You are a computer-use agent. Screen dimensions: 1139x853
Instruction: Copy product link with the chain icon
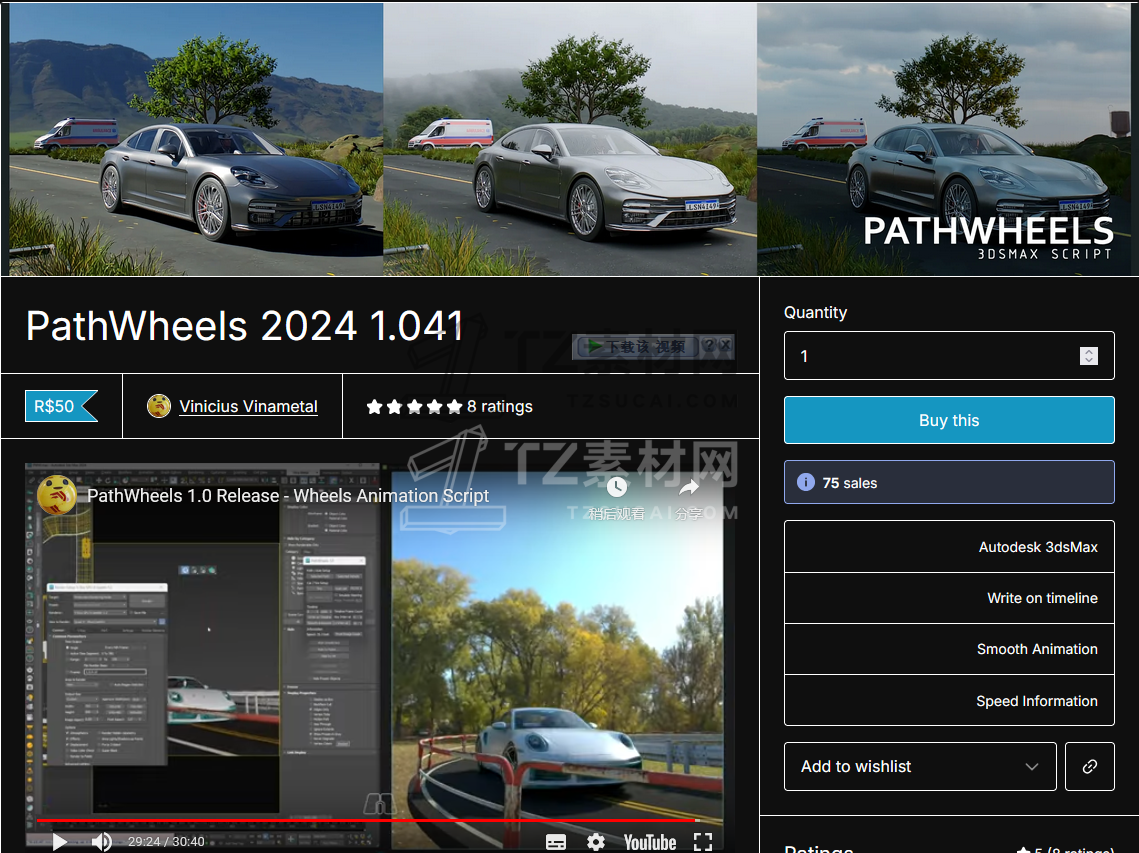[x=1089, y=766]
